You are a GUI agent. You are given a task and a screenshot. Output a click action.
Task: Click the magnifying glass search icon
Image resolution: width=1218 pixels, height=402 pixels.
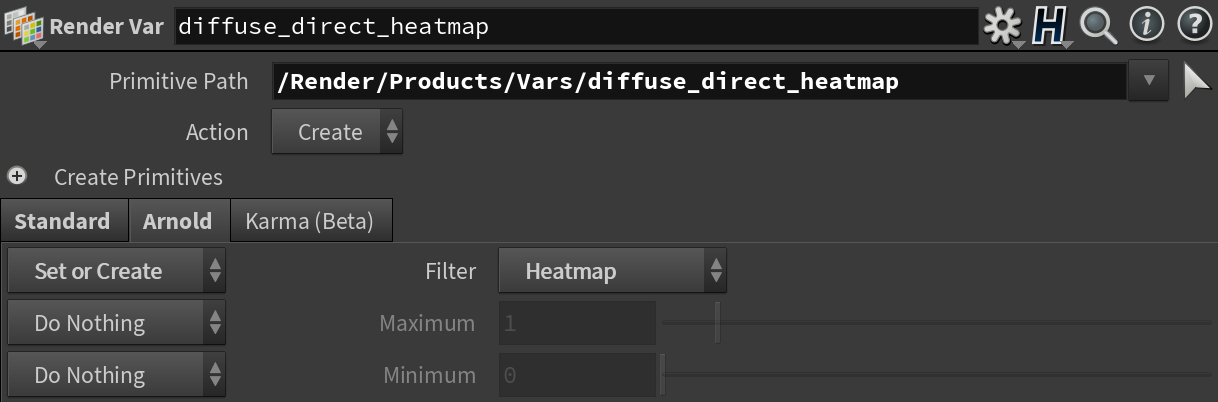click(x=1098, y=26)
